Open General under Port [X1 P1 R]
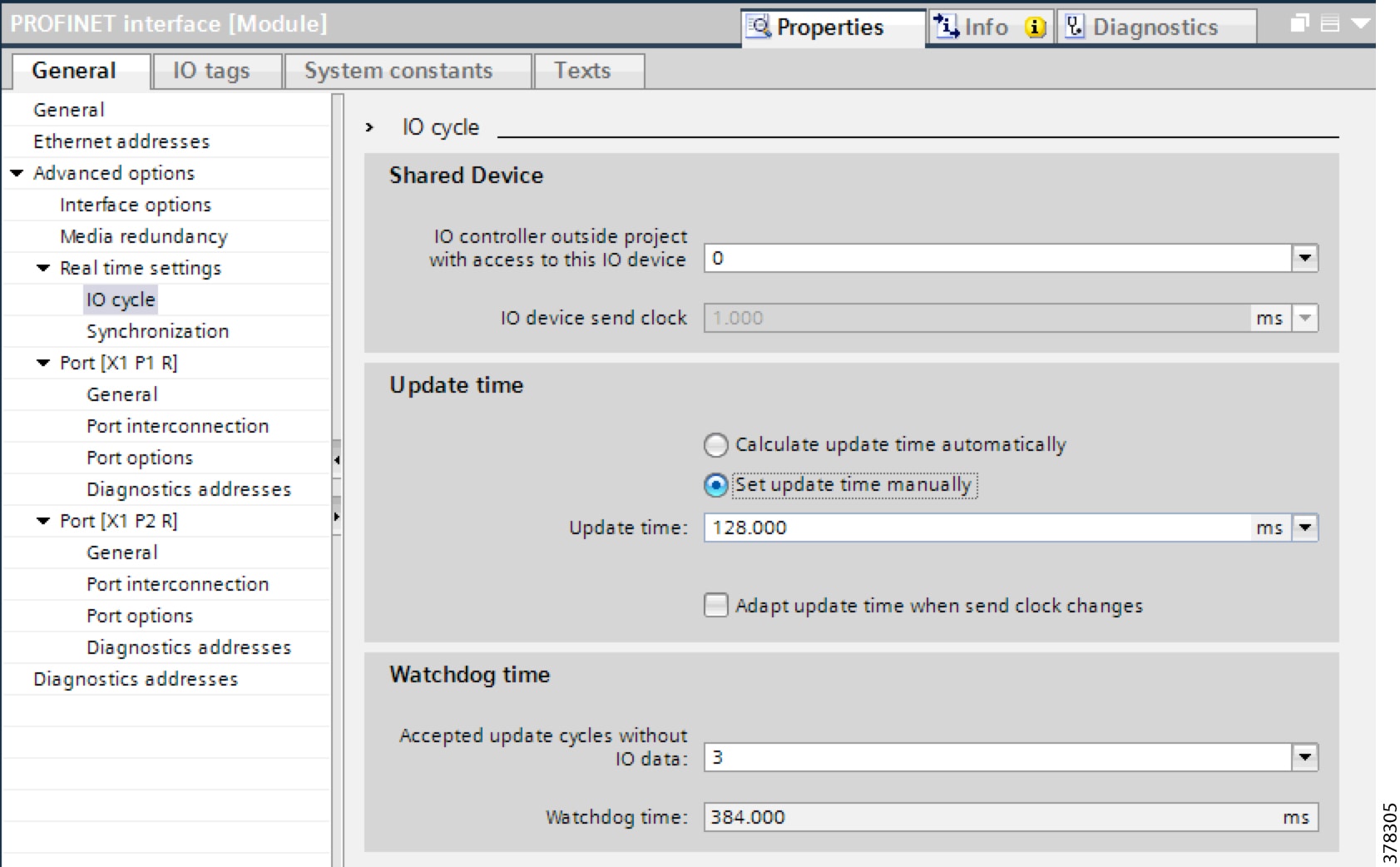The image size is (1400, 867). tap(122, 394)
